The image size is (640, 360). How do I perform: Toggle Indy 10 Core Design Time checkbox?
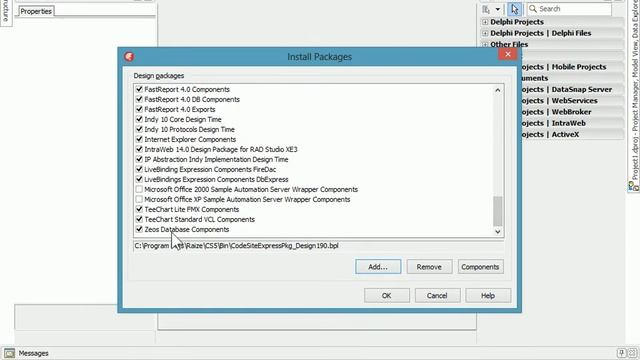[x=139, y=119]
